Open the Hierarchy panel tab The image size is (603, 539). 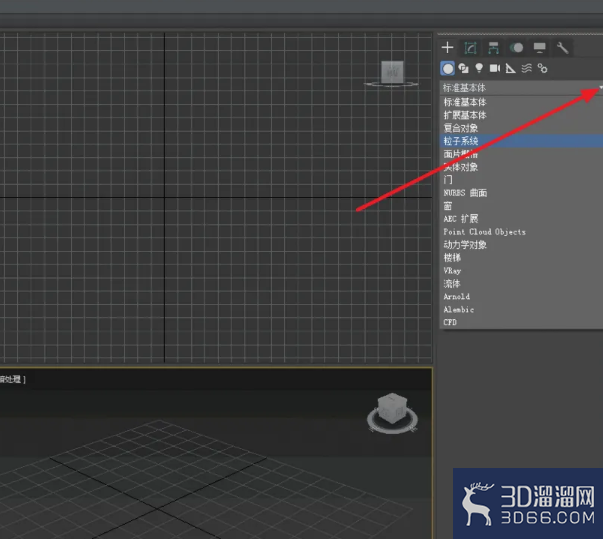493,48
